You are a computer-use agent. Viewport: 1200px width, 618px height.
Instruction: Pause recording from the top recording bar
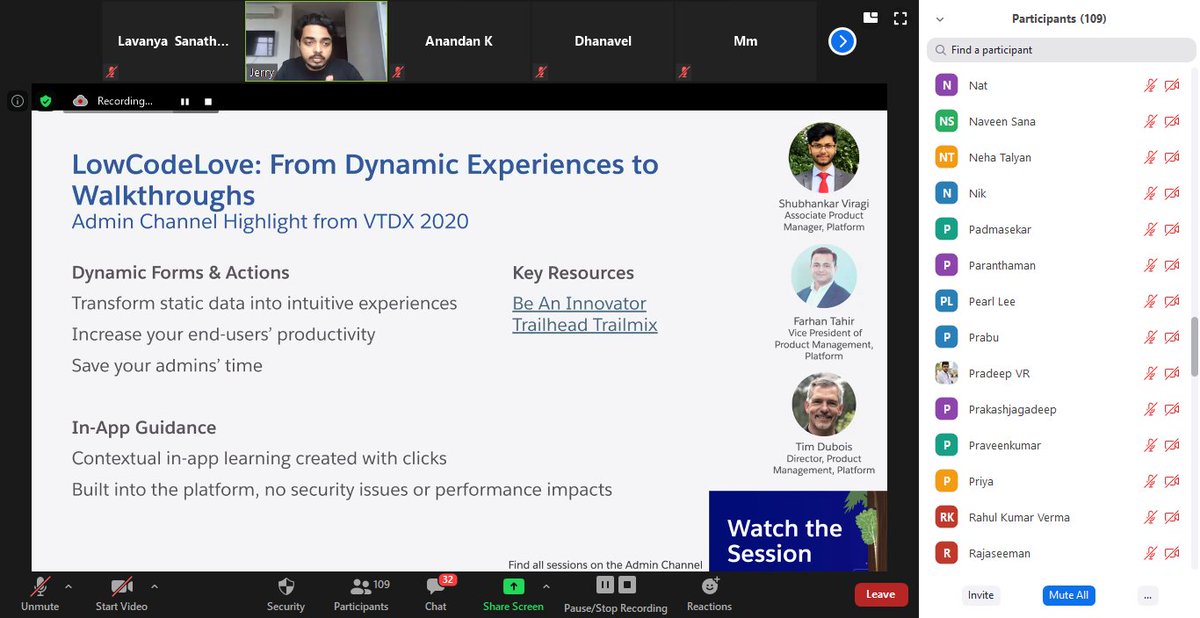point(185,101)
